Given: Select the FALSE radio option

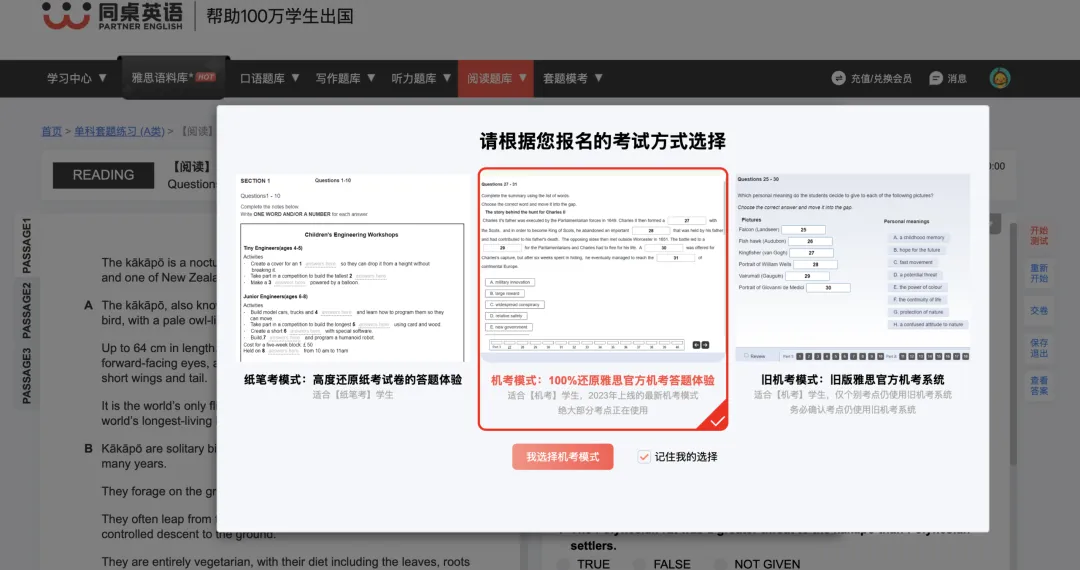Looking at the screenshot, I should point(640,564).
